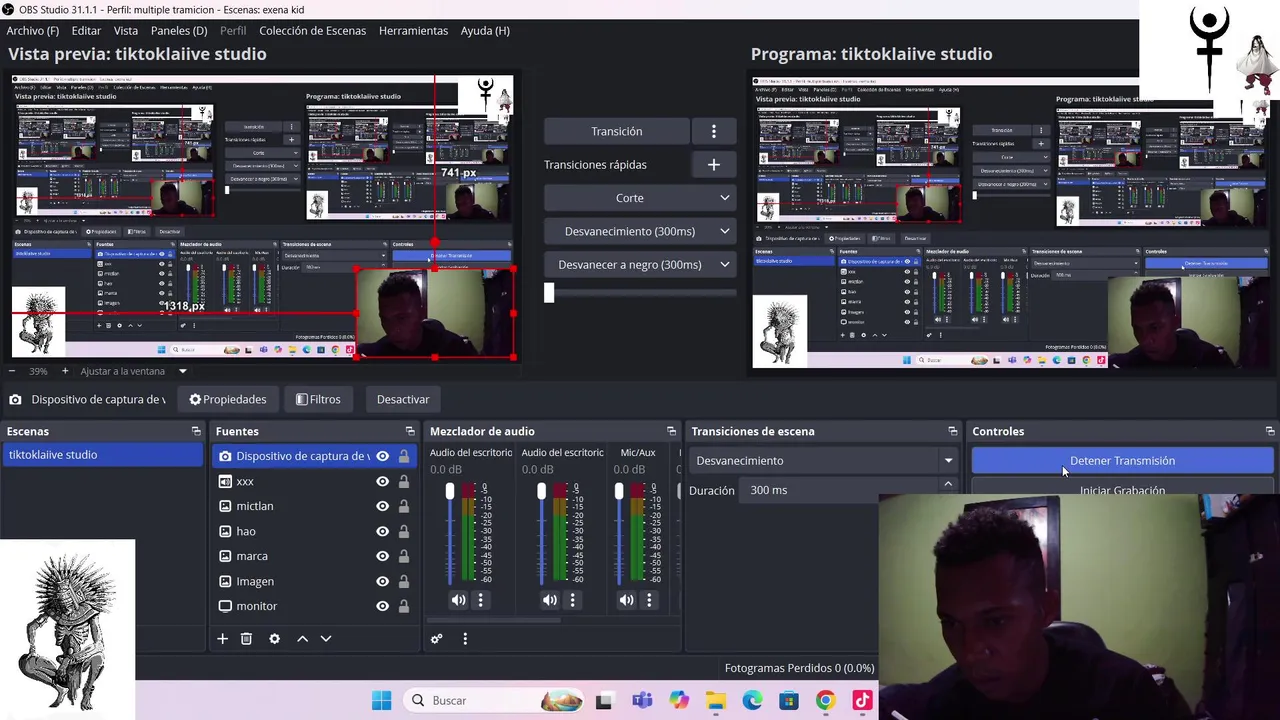Mute second Audio del escritorio channel
The height and width of the screenshot is (720, 1280).
click(x=550, y=600)
